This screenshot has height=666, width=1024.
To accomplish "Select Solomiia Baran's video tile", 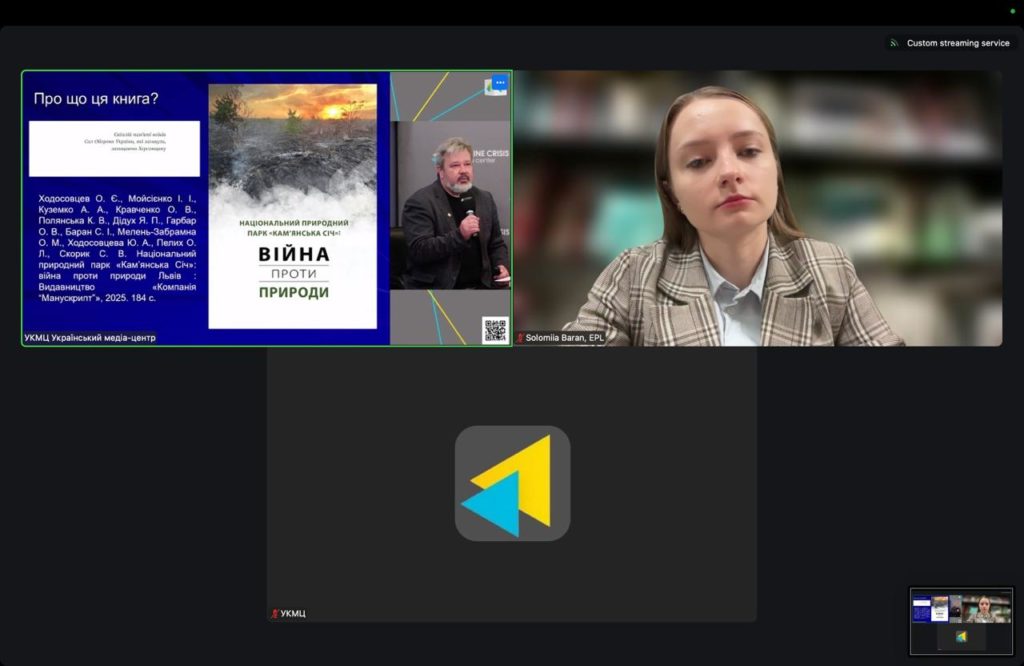I will tap(757, 208).
